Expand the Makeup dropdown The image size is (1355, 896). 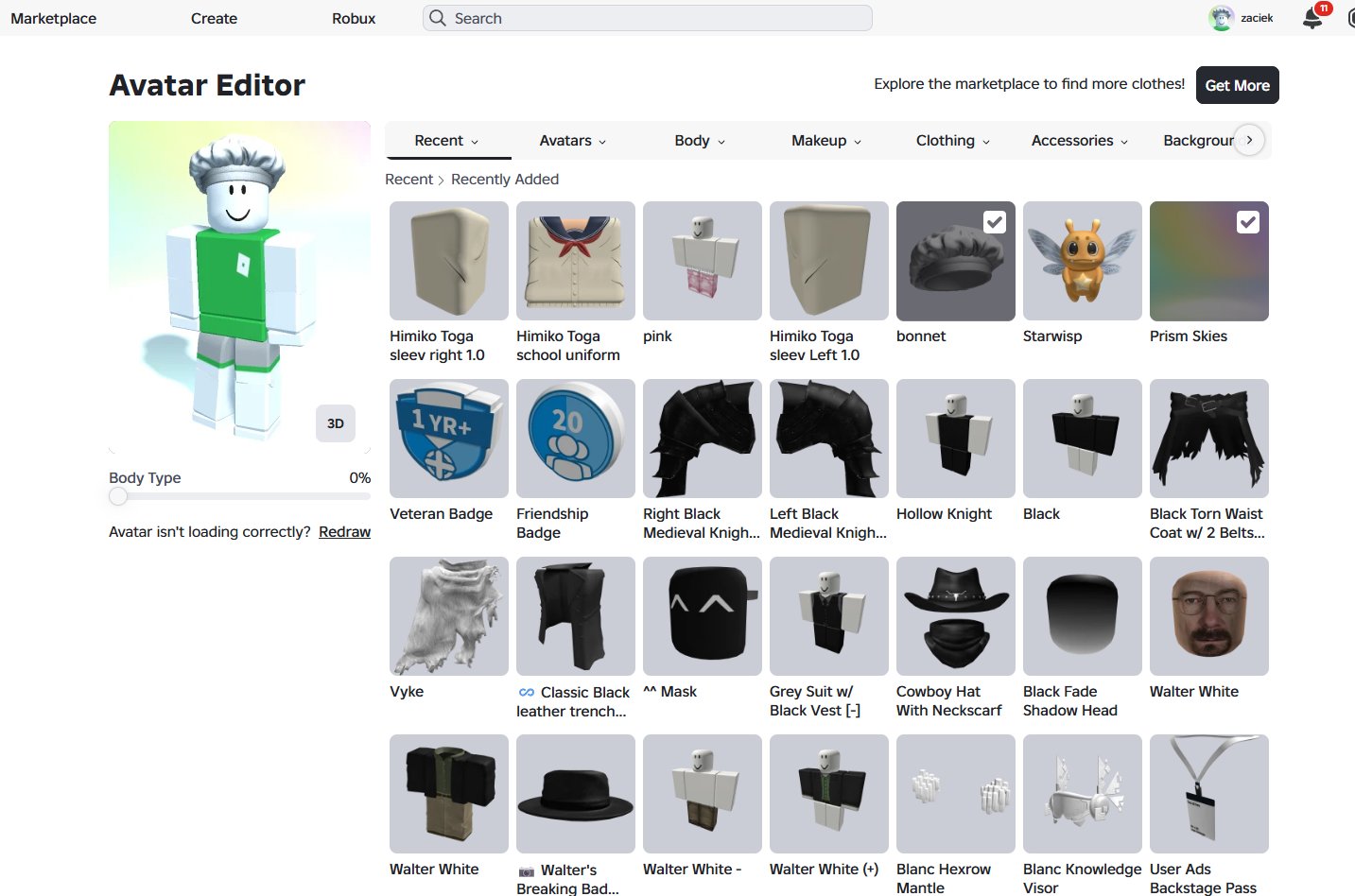[x=826, y=141]
